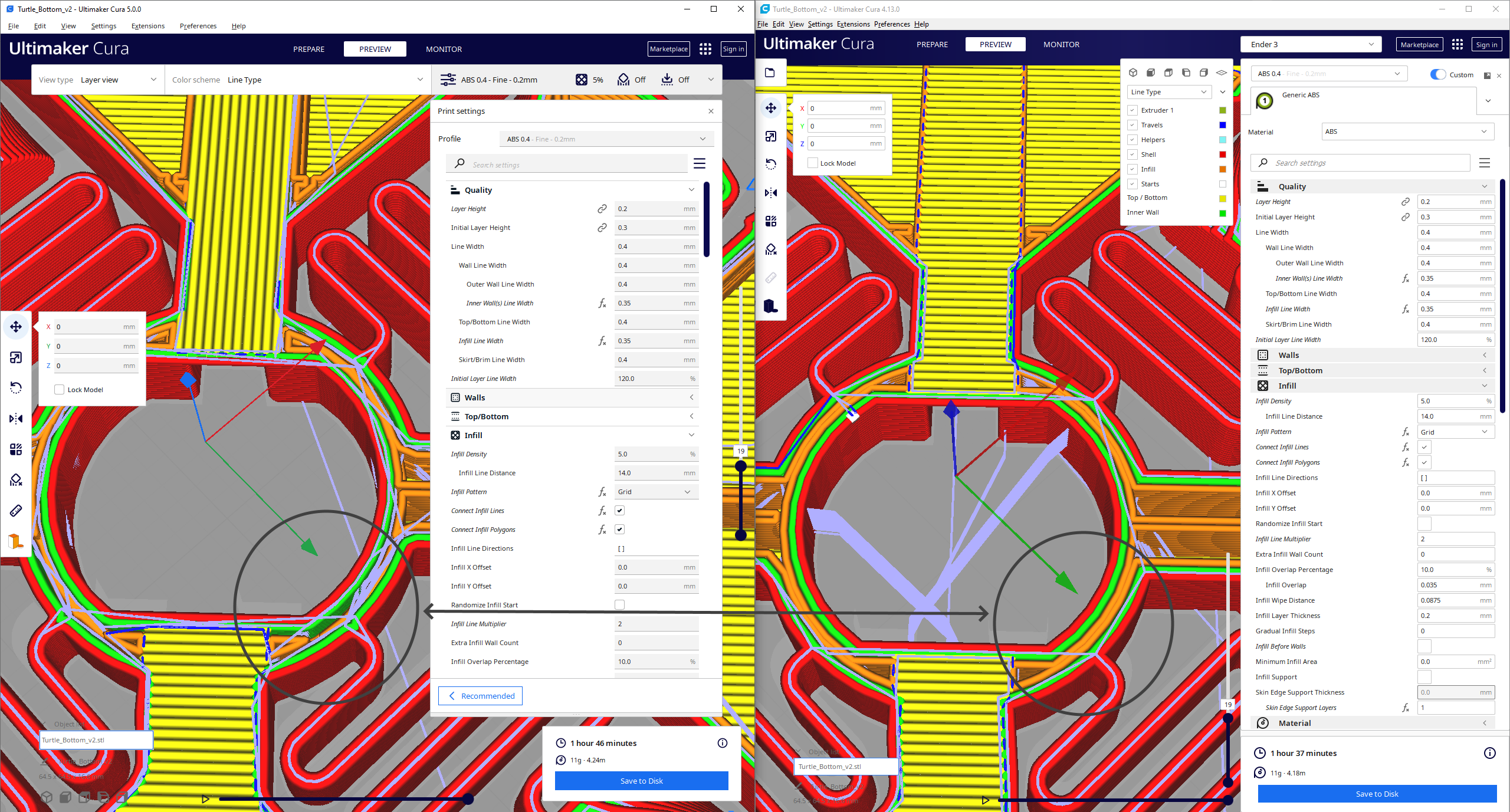Open View type dropdown in Cura 5.0.0
The height and width of the screenshot is (812, 1510).
tap(98, 80)
